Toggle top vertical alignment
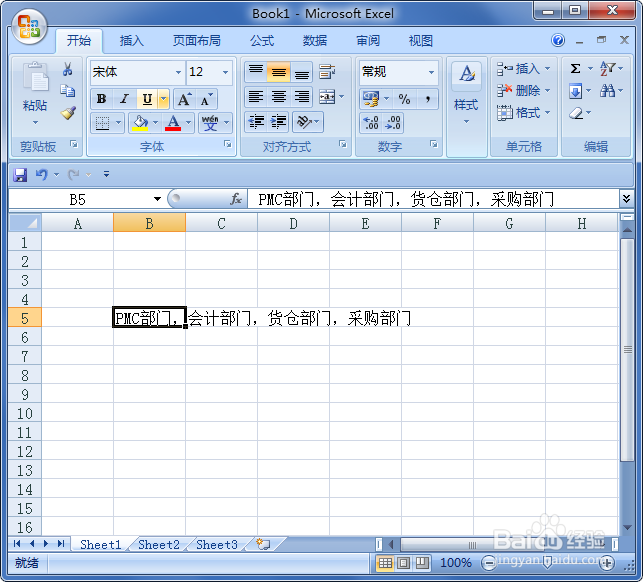The width and height of the screenshot is (643, 582). click(x=256, y=72)
